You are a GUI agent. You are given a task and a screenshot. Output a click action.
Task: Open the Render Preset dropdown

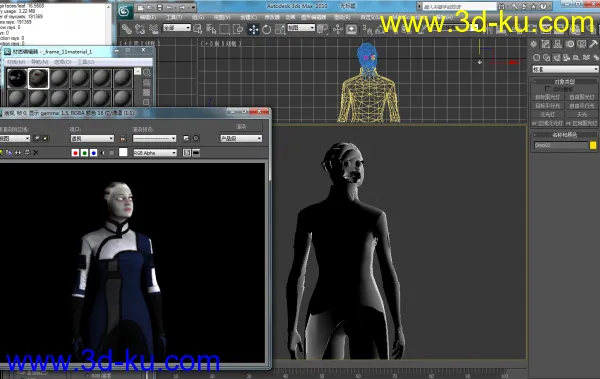tap(154, 138)
